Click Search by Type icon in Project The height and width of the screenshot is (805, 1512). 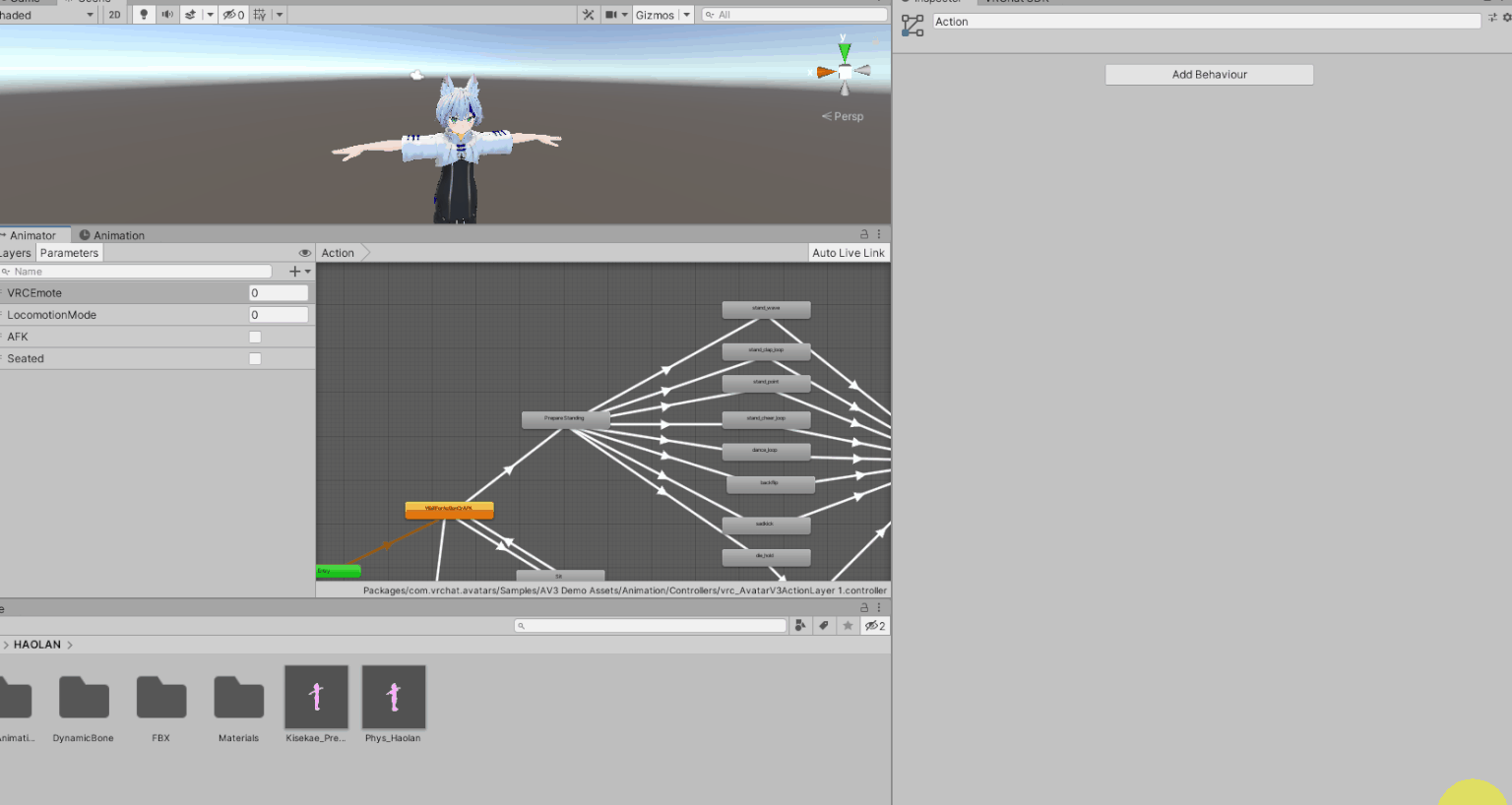pyautogui.click(x=800, y=626)
